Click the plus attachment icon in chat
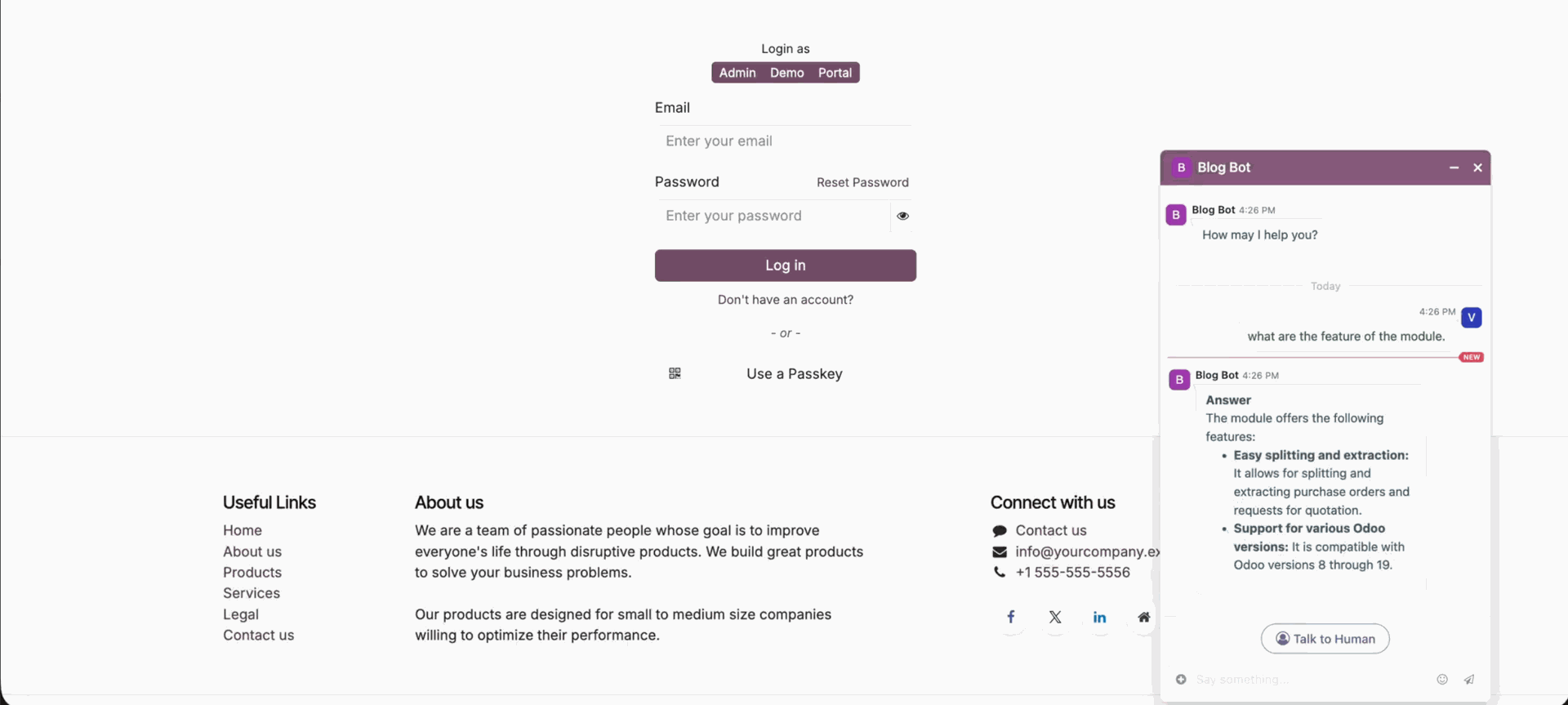 1181,679
